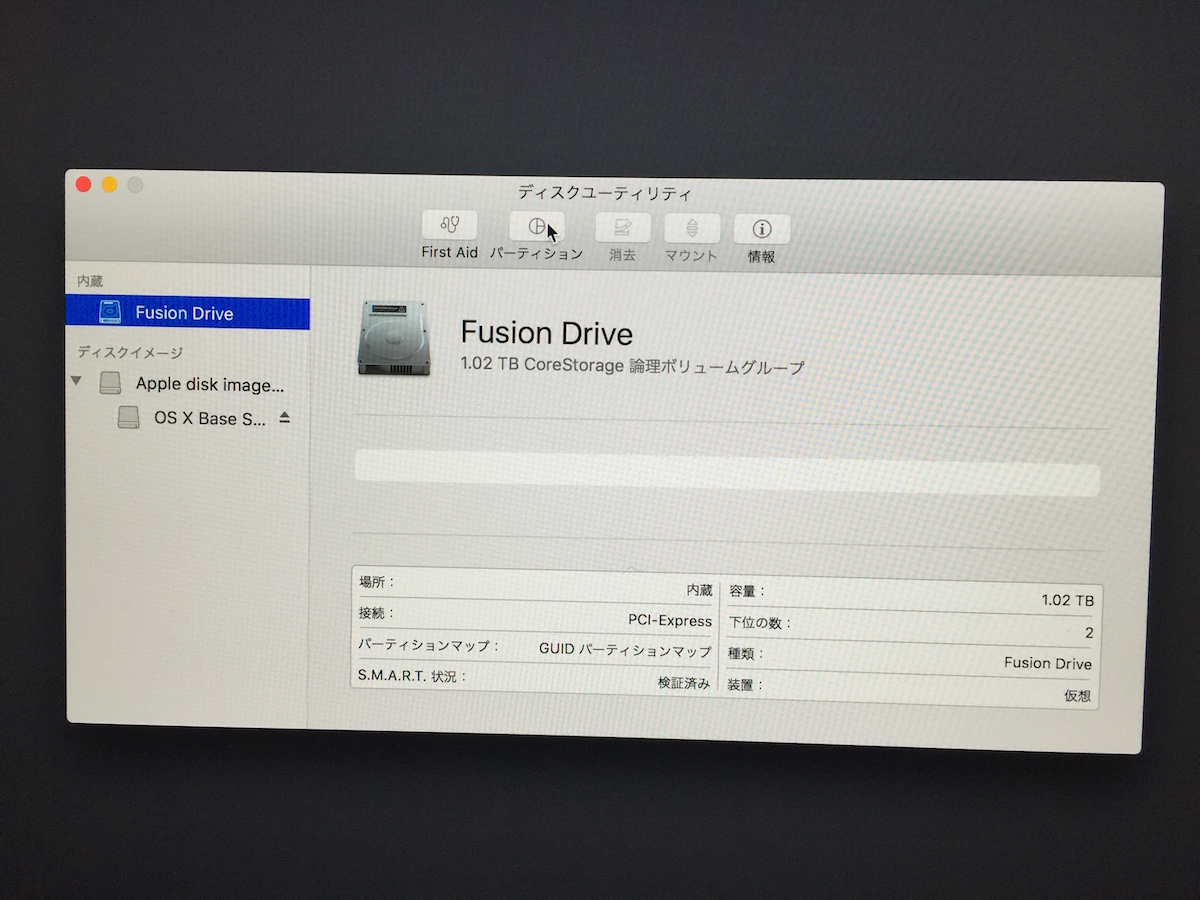The image size is (1200, 900).
Task: Select the Fusion Drive row in sidebar
Action: coord(188,312)
